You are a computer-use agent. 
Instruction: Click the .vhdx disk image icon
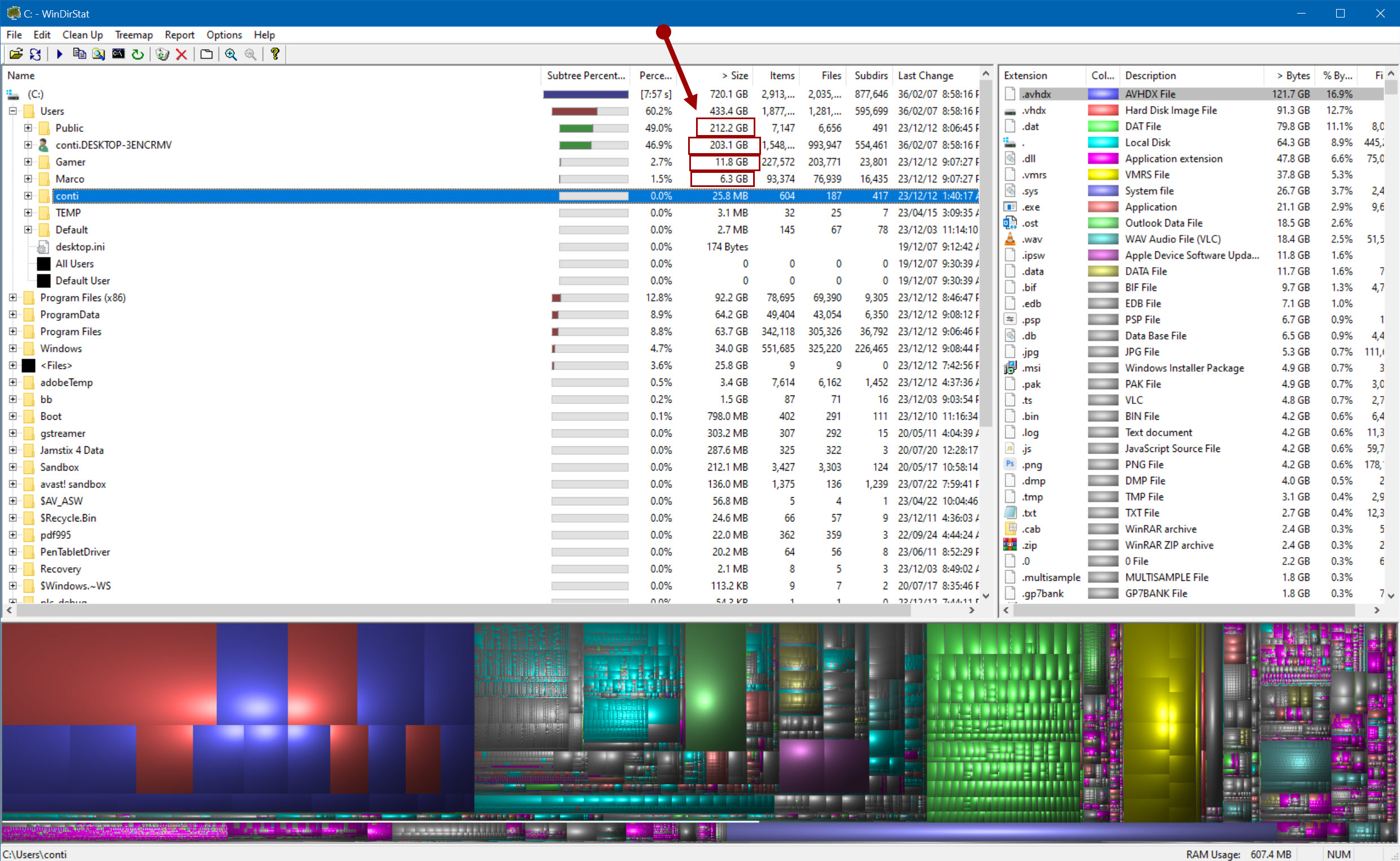(1010, 111)
